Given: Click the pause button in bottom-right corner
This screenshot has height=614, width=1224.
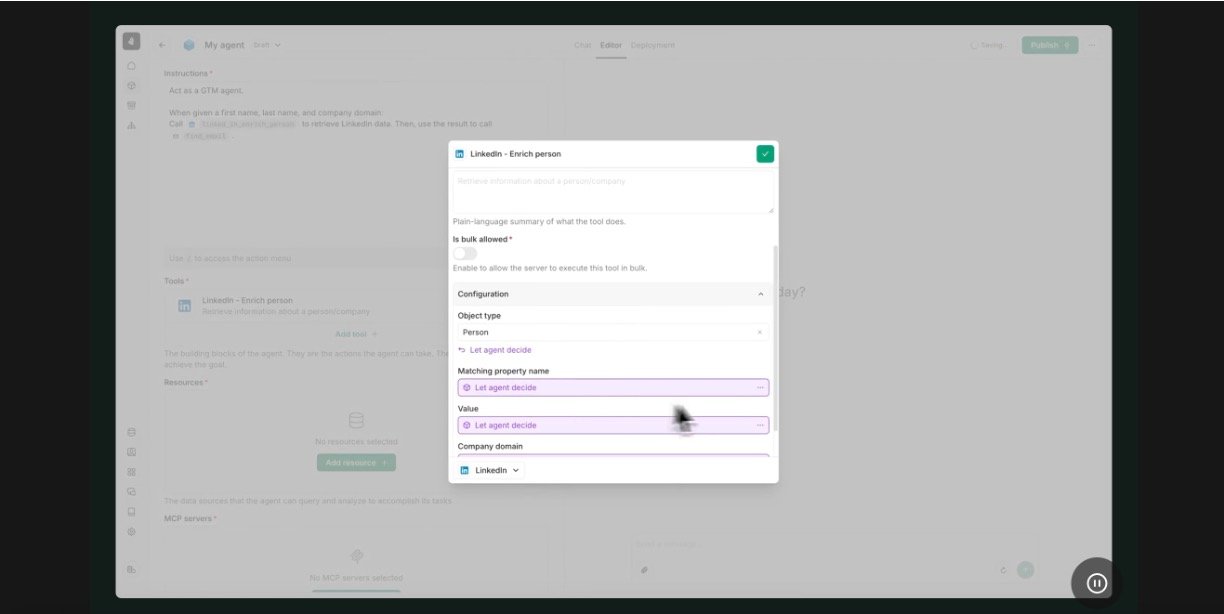Looking at the screenshot, I should tap(1096, 583).
